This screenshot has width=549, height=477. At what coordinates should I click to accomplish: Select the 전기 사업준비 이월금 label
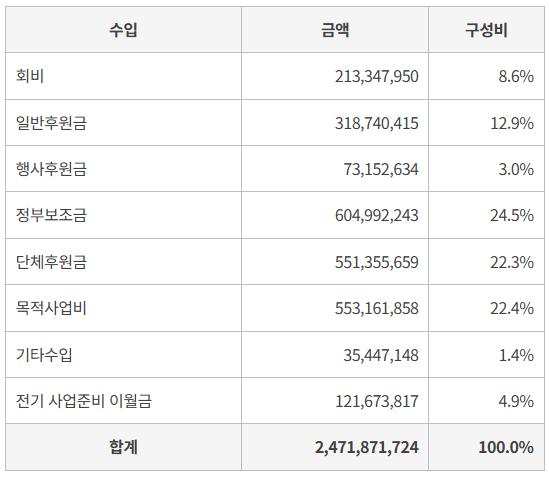click(x=84, y=401)
